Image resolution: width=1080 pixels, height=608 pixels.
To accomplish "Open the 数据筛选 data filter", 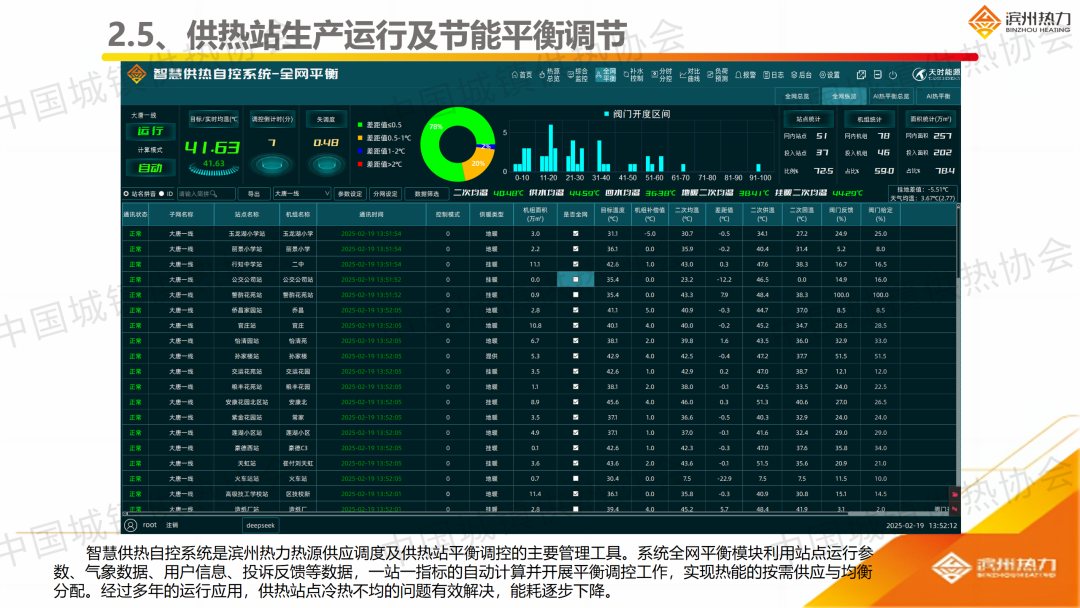I will [x=427, y=193].
